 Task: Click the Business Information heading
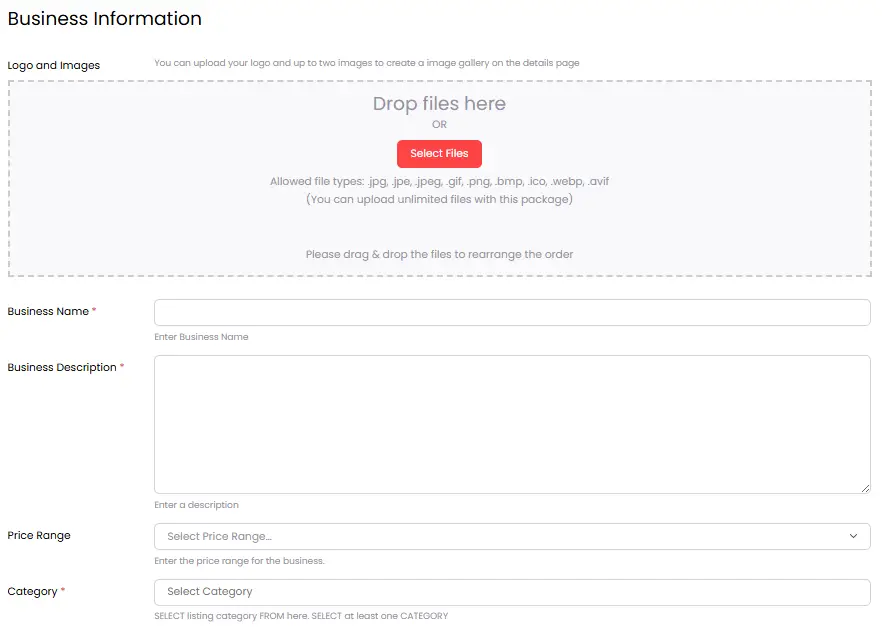105,19
